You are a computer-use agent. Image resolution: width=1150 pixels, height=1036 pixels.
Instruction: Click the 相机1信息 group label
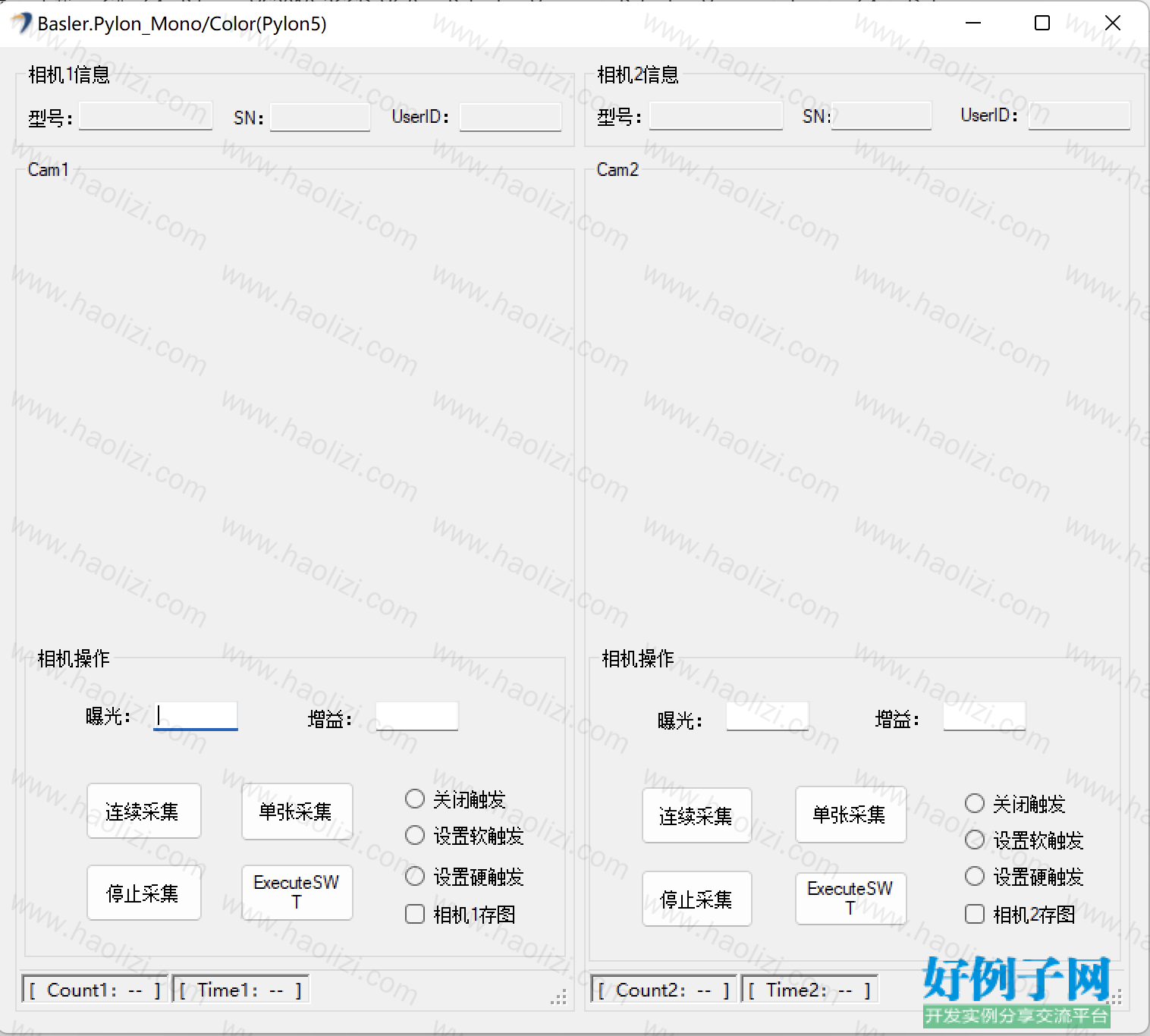point(69,74)
